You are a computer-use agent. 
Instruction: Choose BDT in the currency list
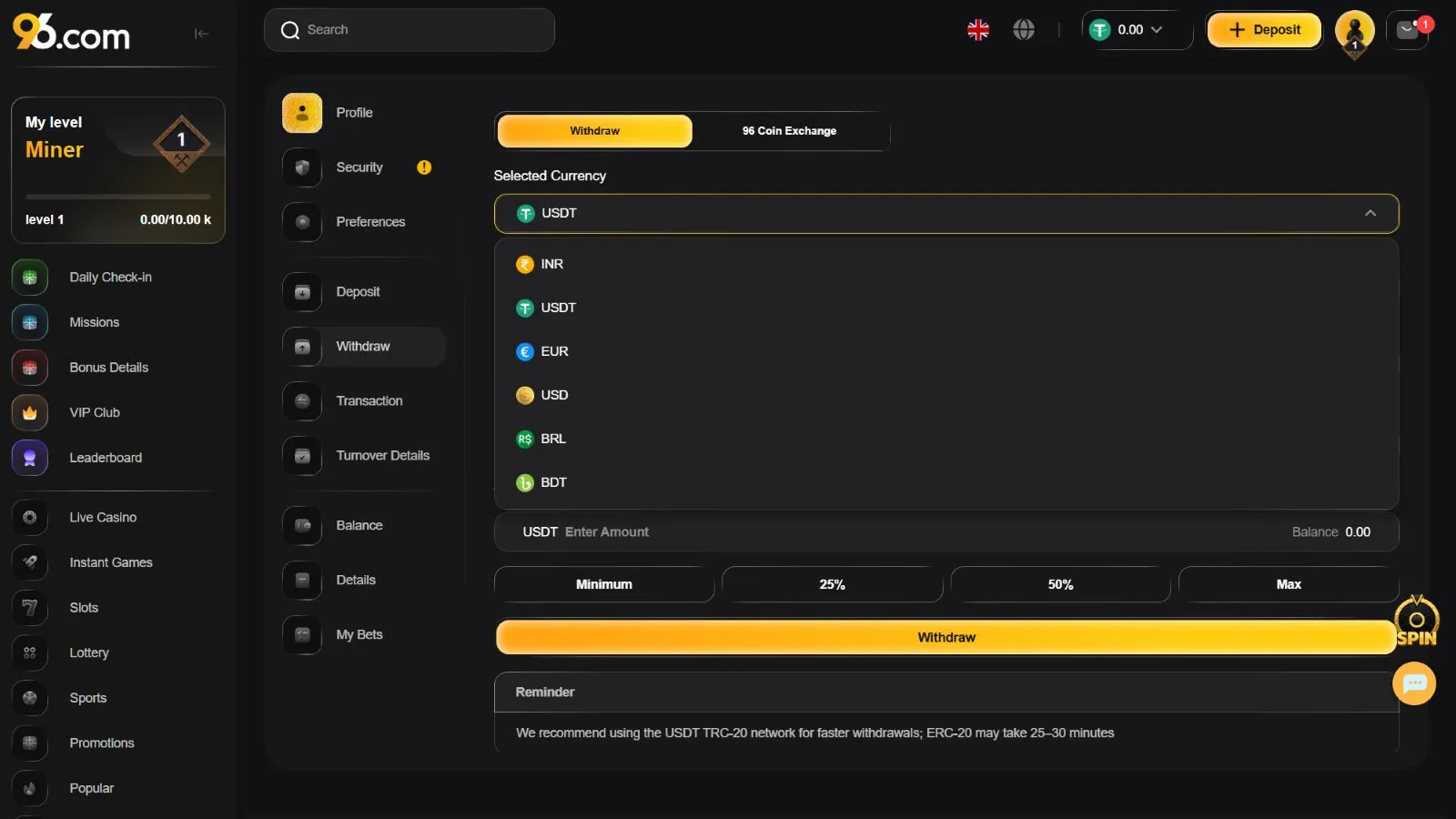click(553, 482)
